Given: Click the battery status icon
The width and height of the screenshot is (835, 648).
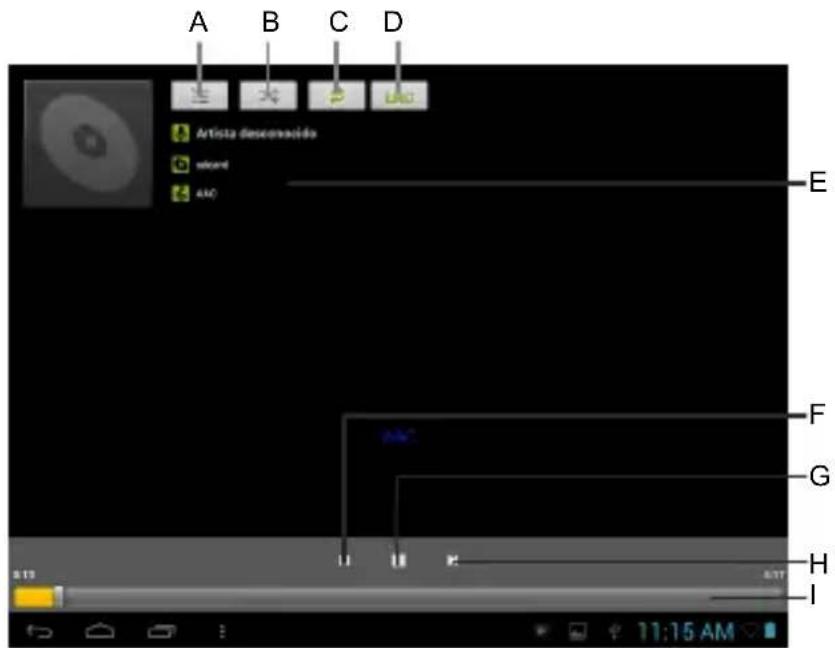Looking at the screenshot, I should click(x=770, y=630).
